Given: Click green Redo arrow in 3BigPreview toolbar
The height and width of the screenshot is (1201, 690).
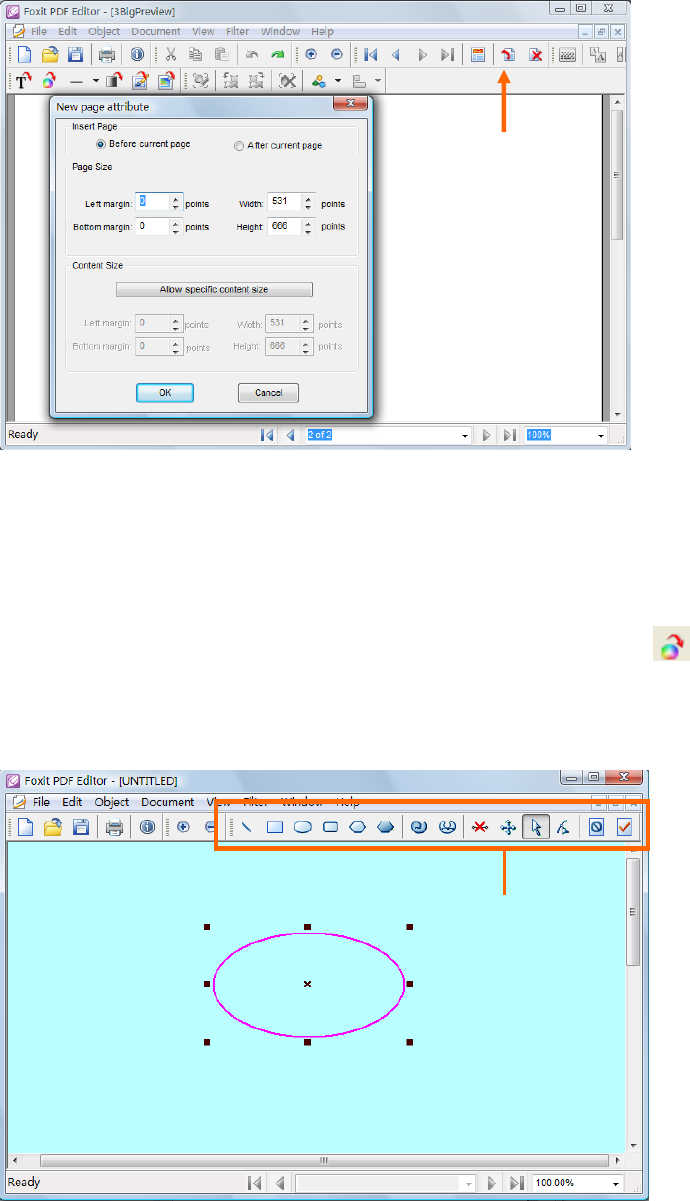Looking at the screenshot, I should coord(278,55).
